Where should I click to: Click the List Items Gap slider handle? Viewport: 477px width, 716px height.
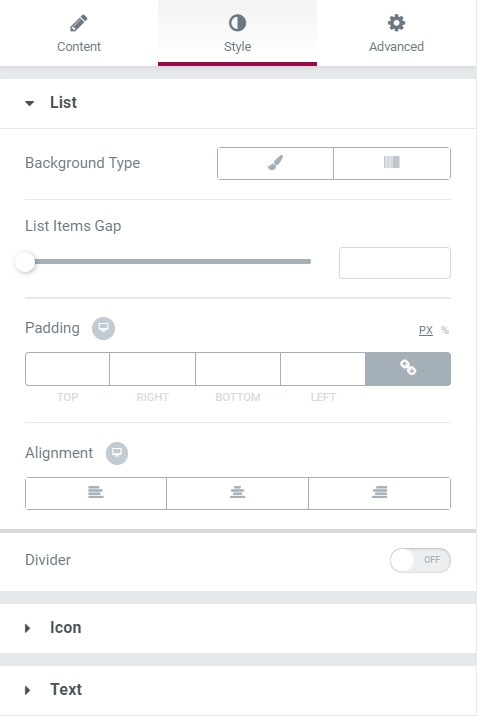pos(25,262)
